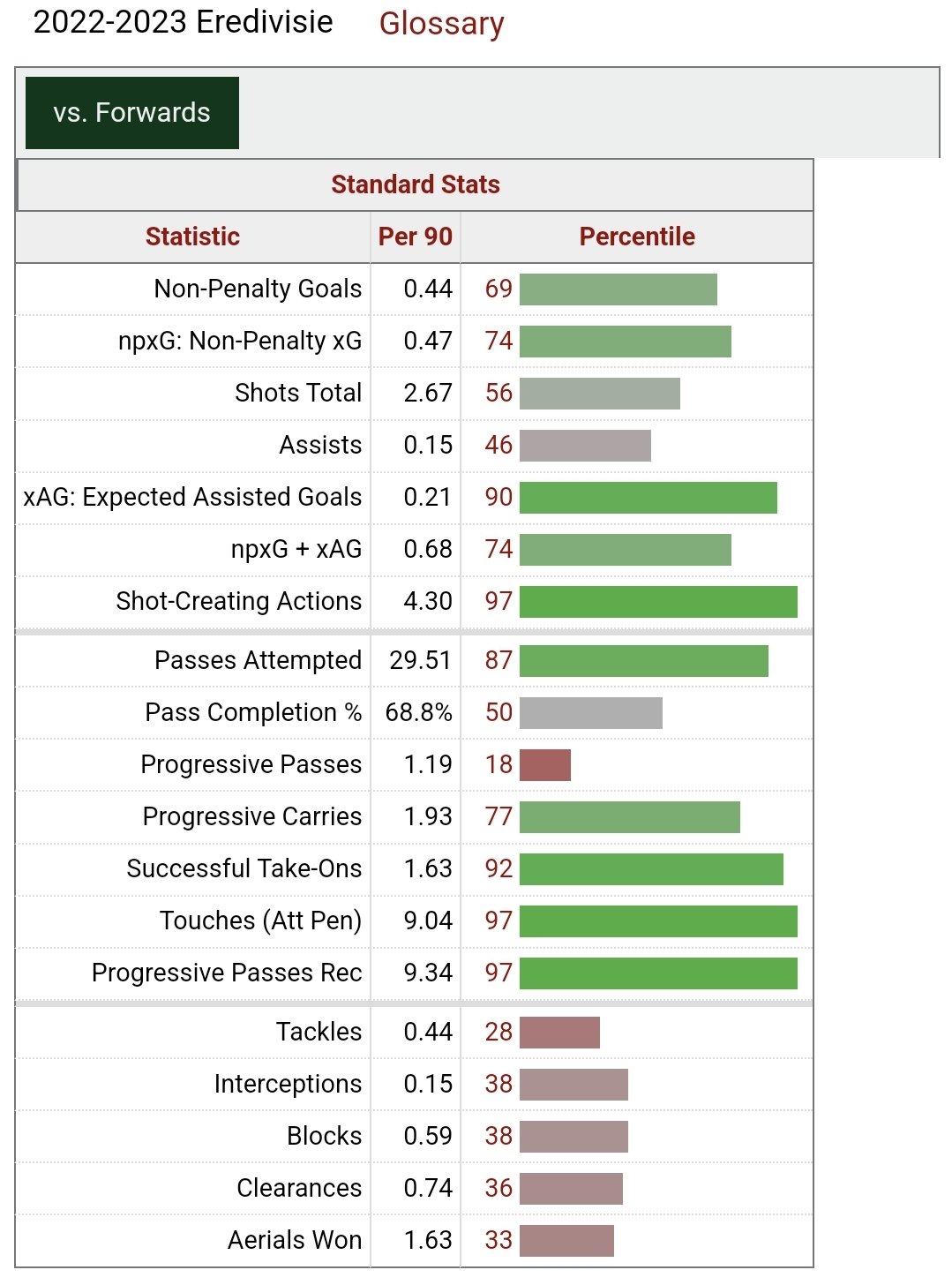This screenshot has height=1285, width=952.
Task: Select the vs. Forwards tab
Action: (x=132, y=113)
